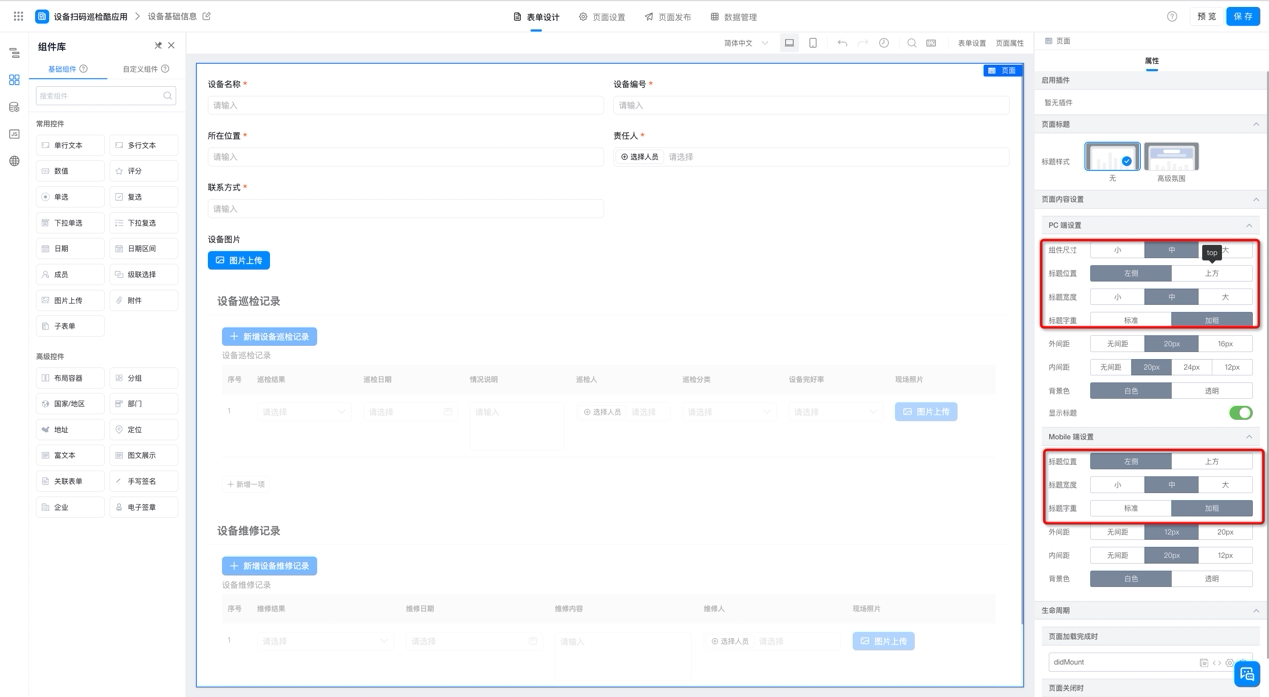Click the blue 保存 button
The height and width of the screenshot is (697, 1269).
[1243, 17]
